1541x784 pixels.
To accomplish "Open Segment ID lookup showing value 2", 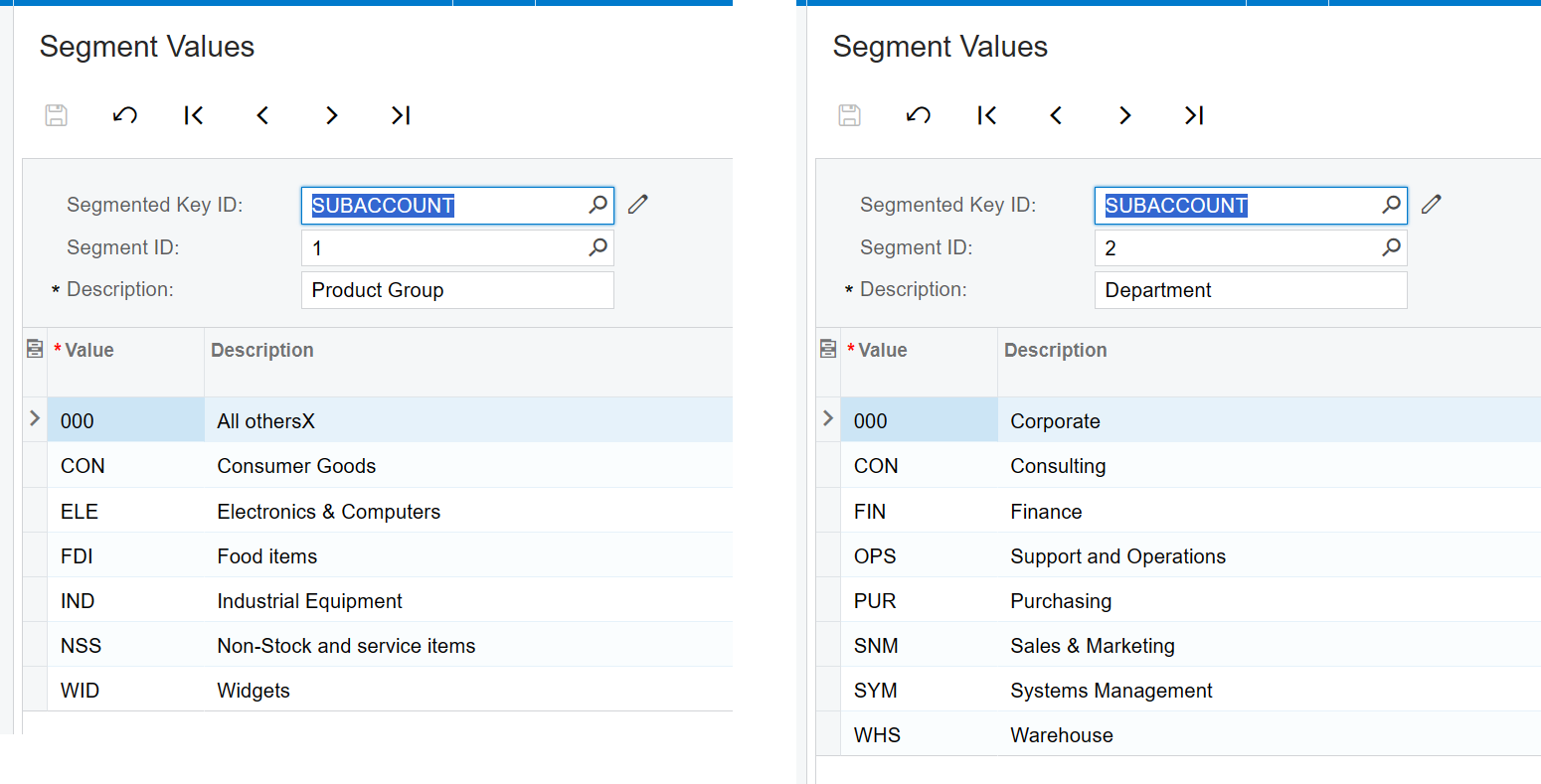I will coord(1391,247).
